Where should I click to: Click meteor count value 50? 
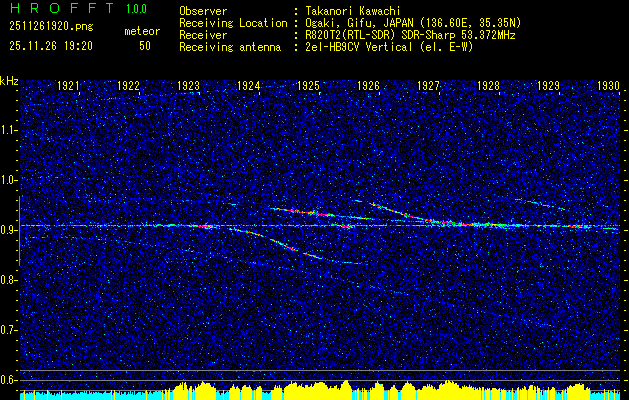(x=145, y=46)
